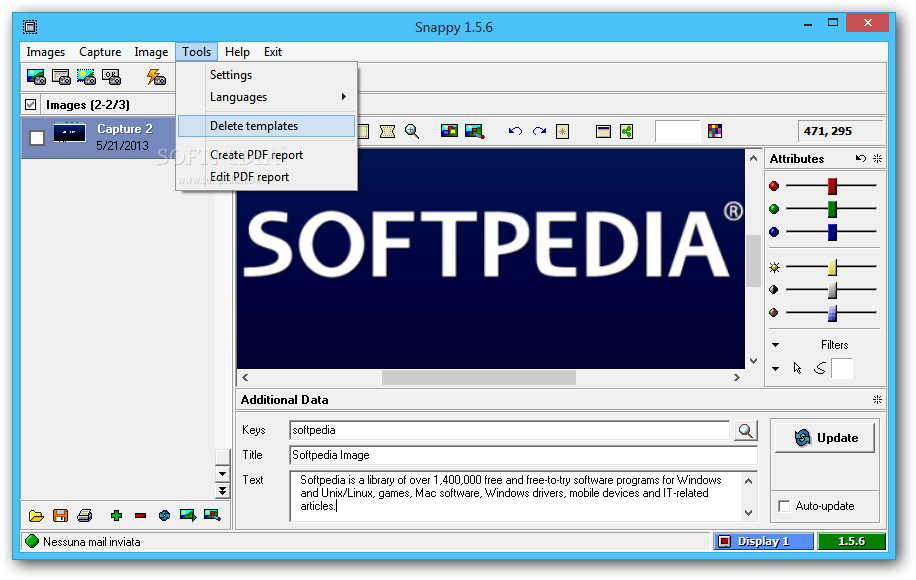916x580 pixels.
Task: Click the image send icon in bottom toolbar
Action: point(212,515)
